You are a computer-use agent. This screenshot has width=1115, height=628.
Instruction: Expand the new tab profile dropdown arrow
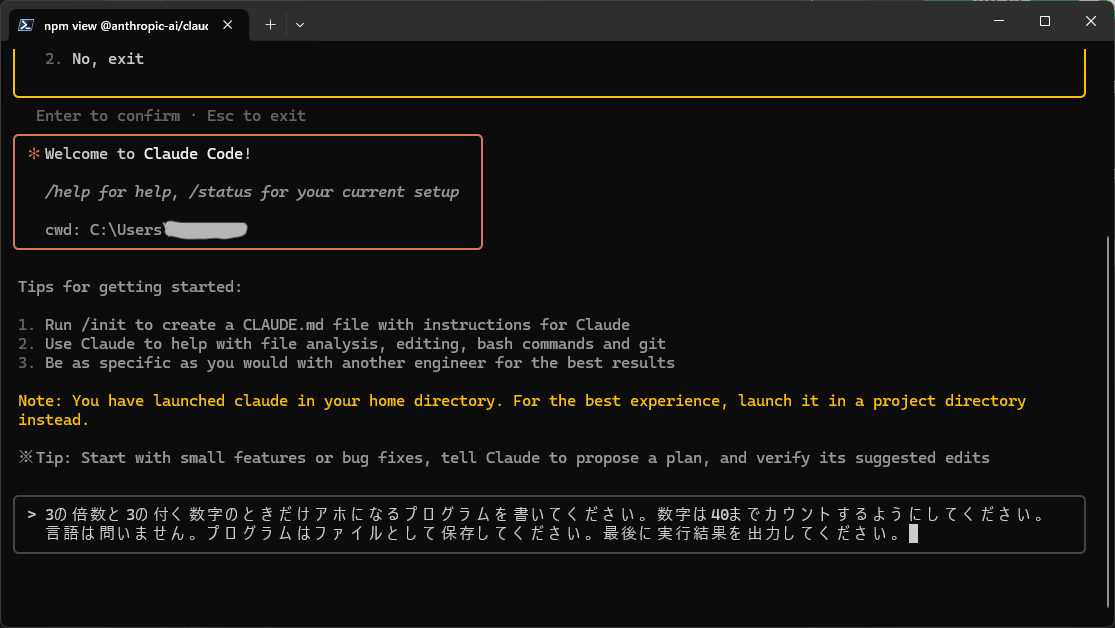pyautogui.click(x=300, y=25)
